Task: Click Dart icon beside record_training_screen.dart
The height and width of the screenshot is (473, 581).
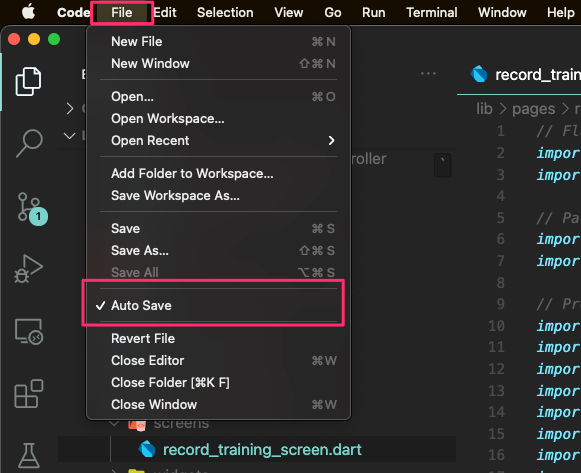Action: (x=147, y=449)
